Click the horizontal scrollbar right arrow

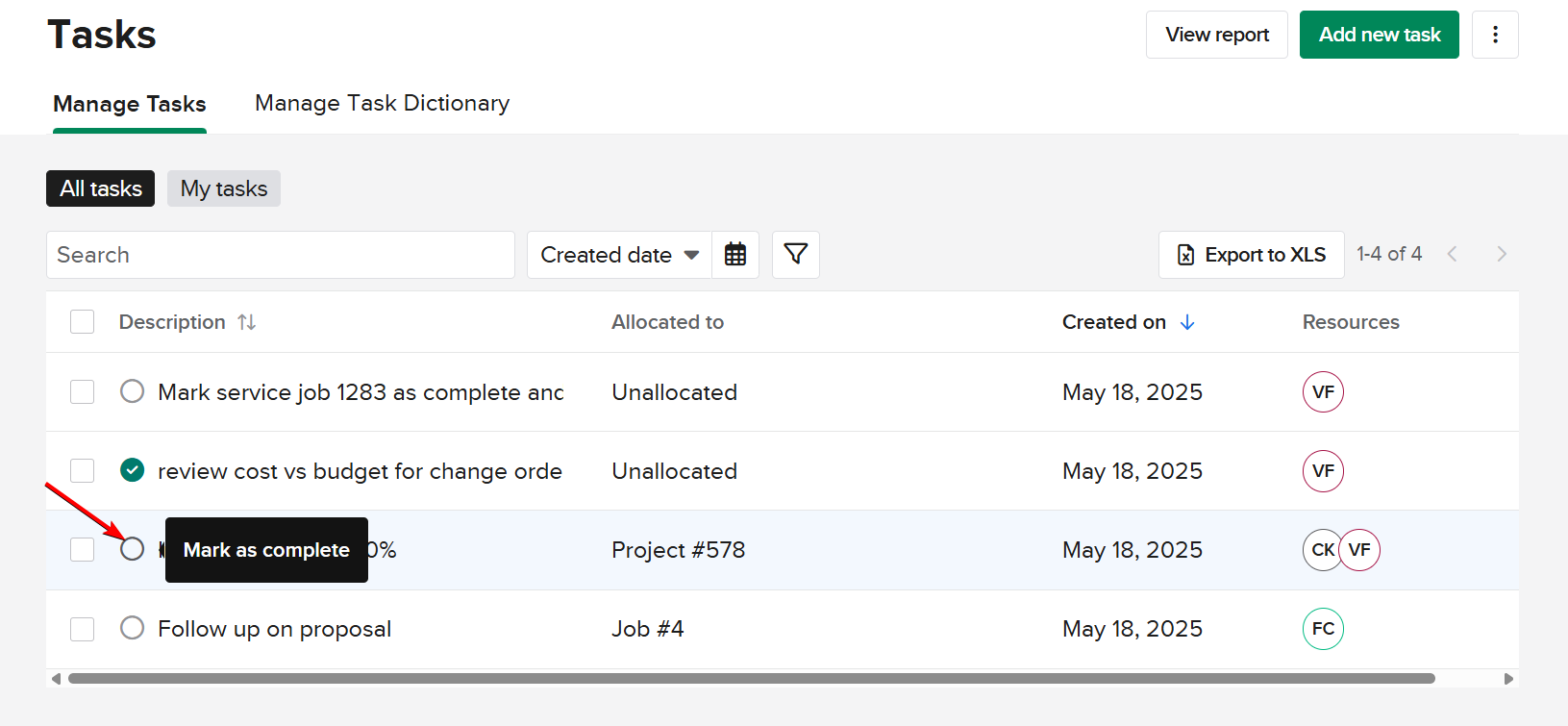[x=1508, y=679]
